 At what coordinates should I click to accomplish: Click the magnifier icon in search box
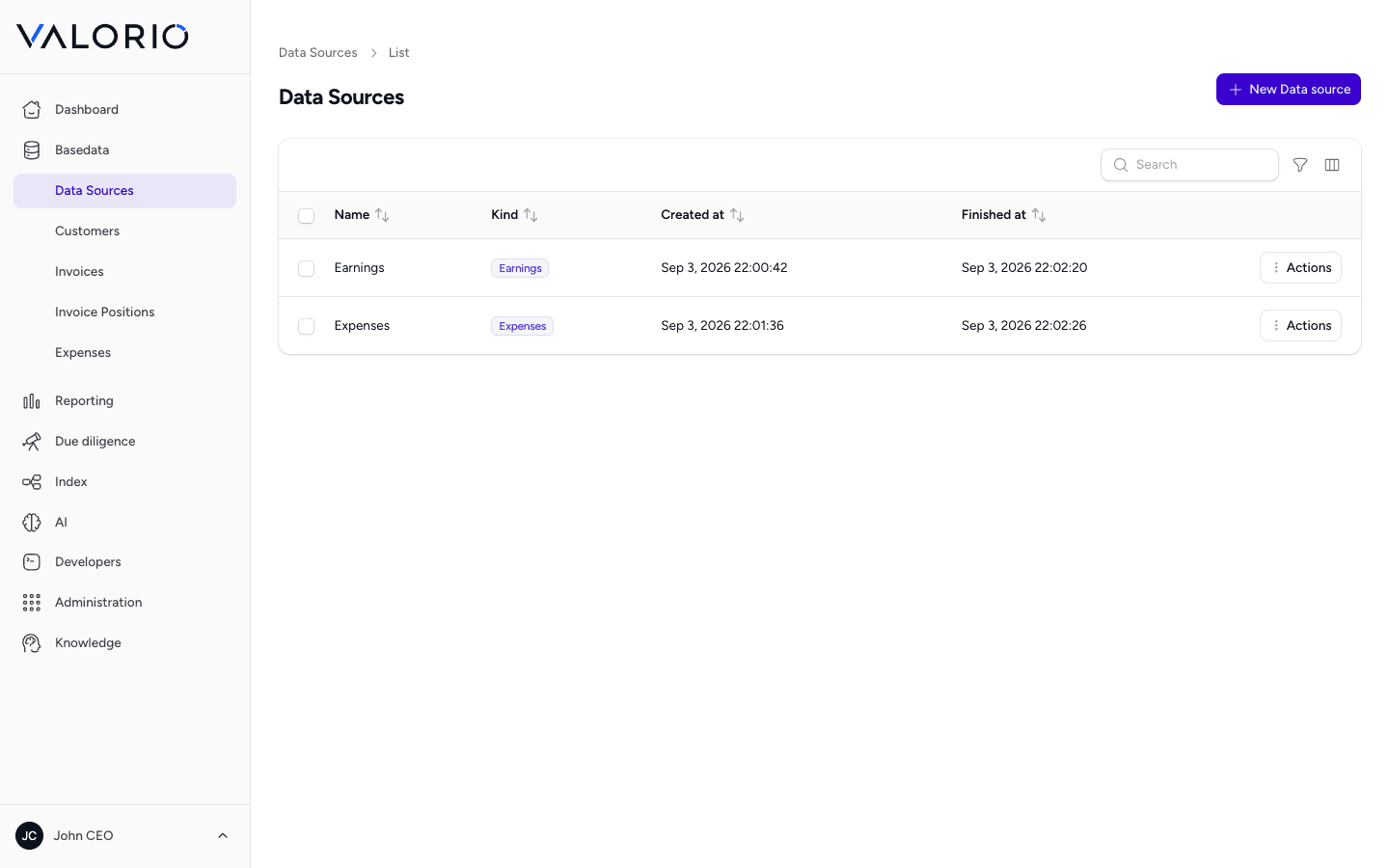(x=1121, y=165)
